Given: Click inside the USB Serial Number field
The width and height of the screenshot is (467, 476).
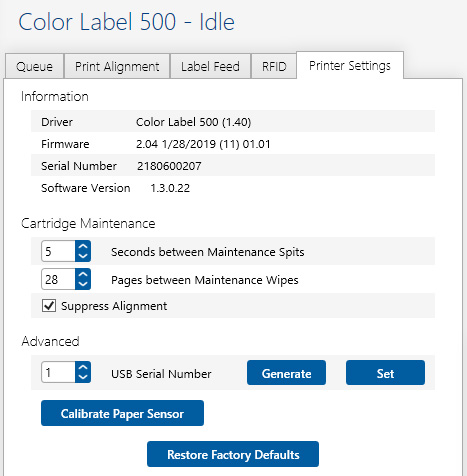Looking at the screenshot, I should point(58,372).
